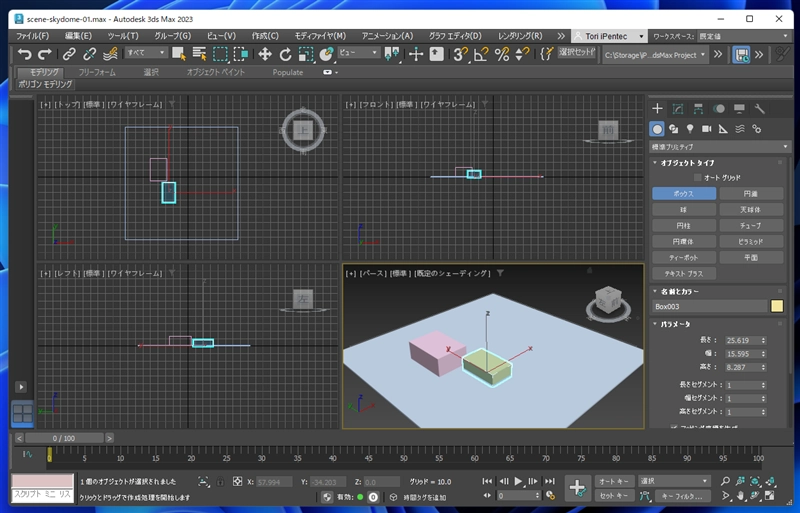Select the Move transform tool
The image size is (800, 513).
(x=265, y=54)
